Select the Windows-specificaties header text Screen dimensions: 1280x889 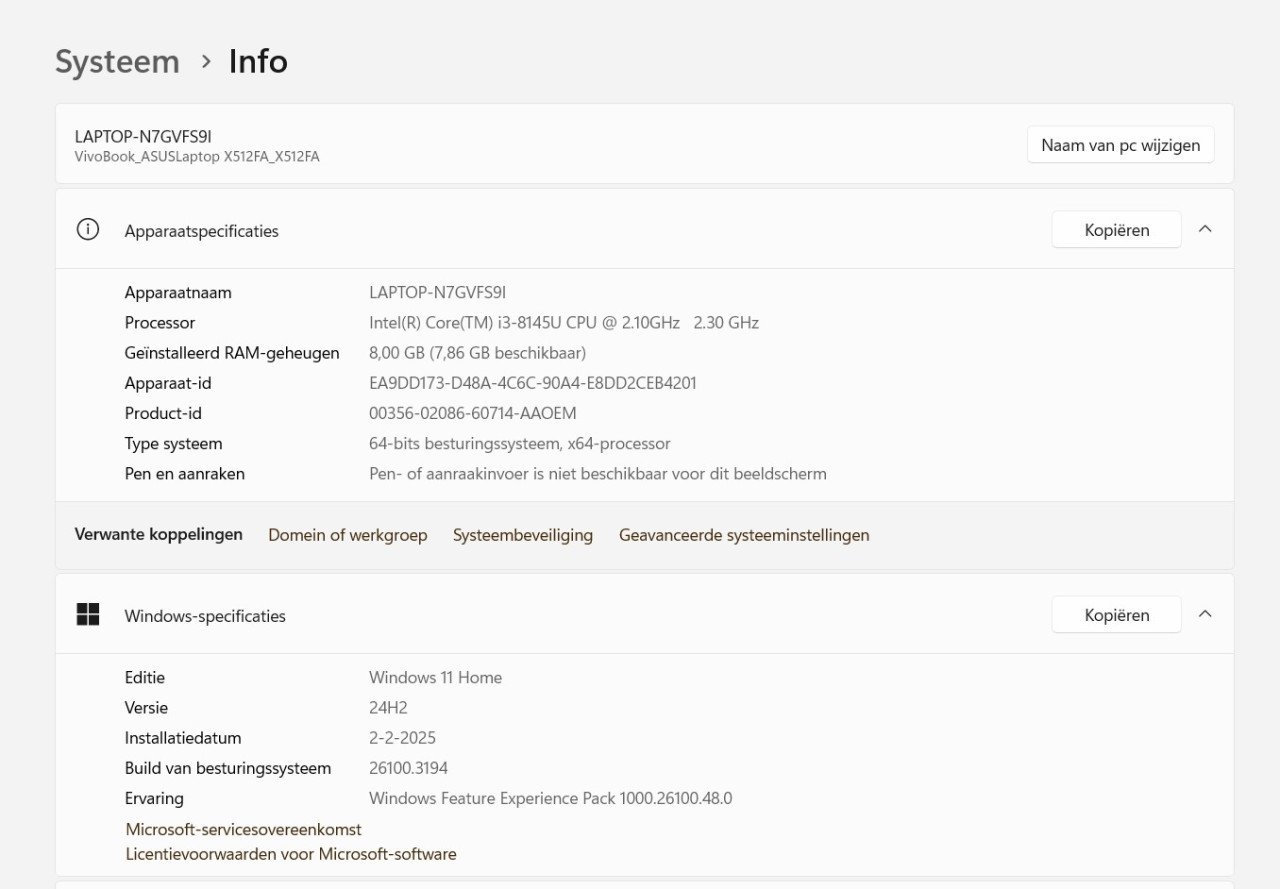[x=205, y=616]
